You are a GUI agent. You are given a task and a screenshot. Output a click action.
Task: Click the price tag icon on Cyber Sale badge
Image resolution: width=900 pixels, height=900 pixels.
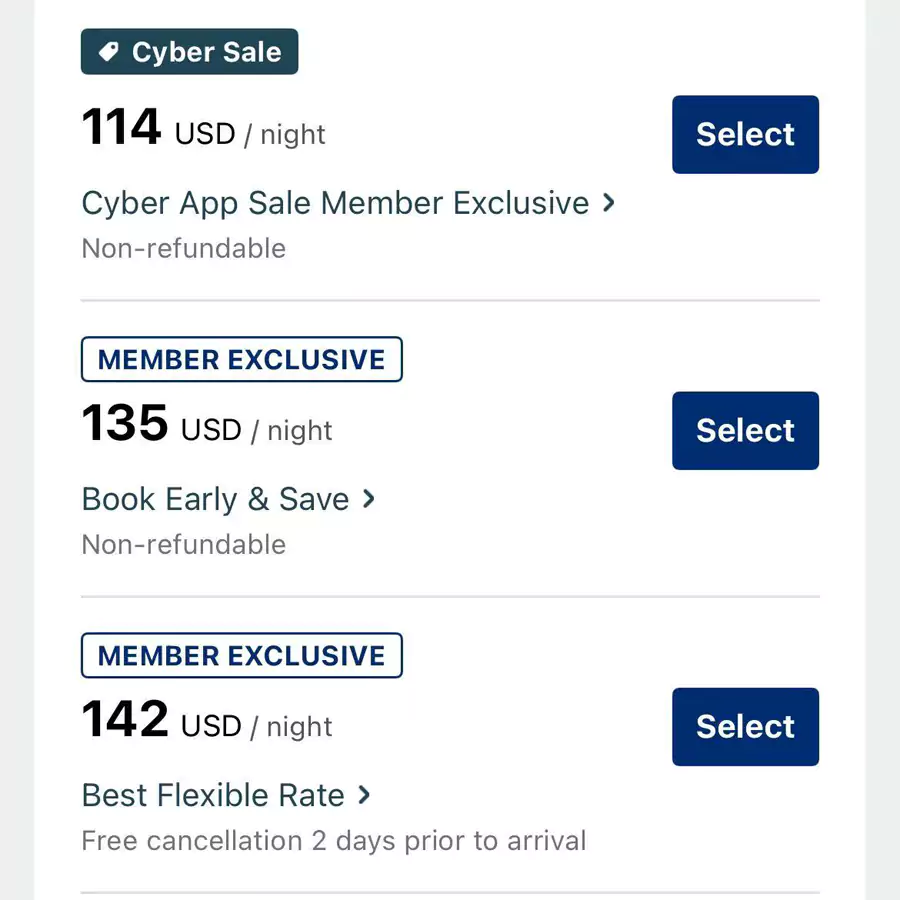109,51
